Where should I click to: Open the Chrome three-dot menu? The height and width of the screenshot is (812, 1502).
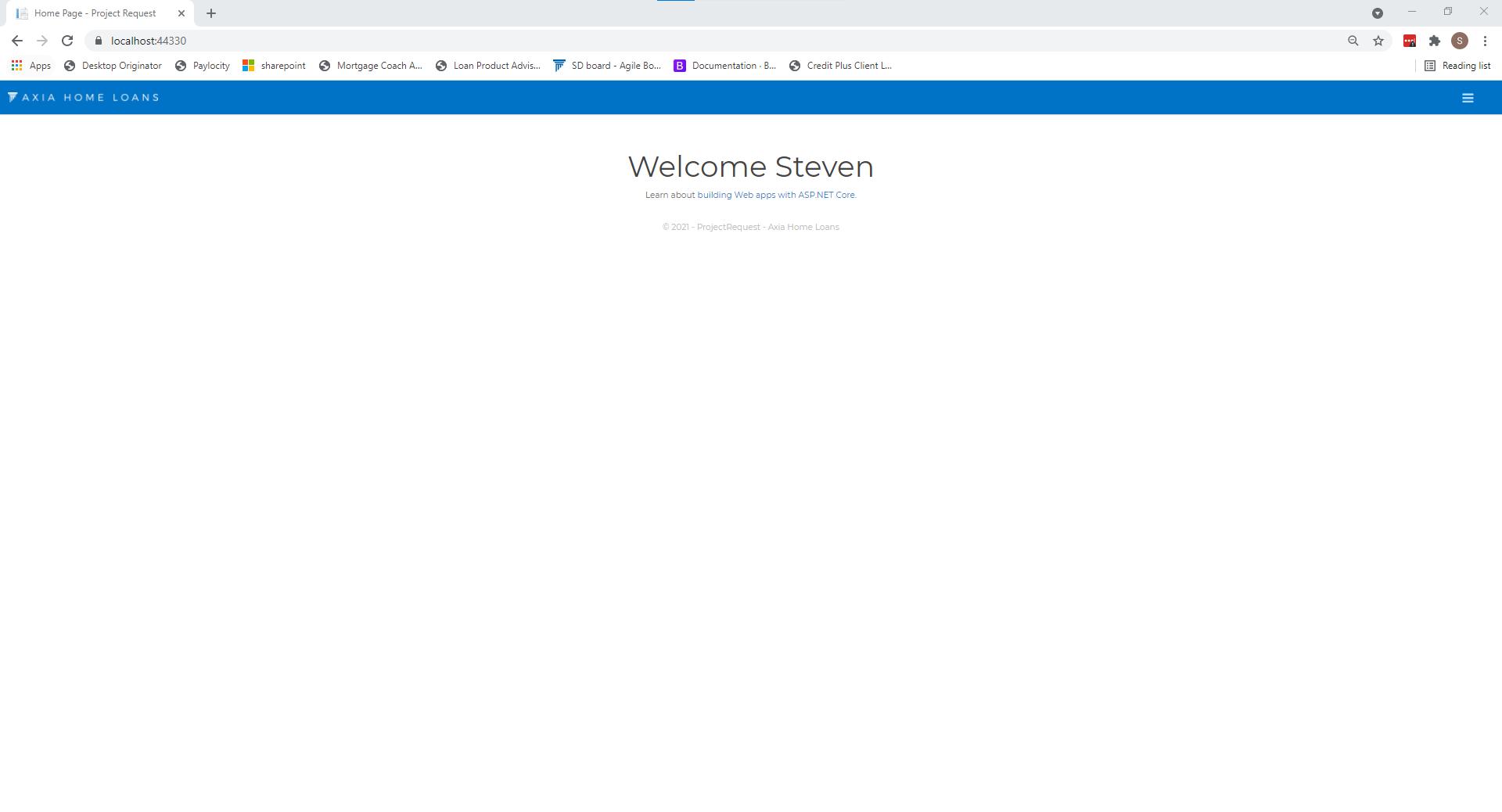point(1485,41)
